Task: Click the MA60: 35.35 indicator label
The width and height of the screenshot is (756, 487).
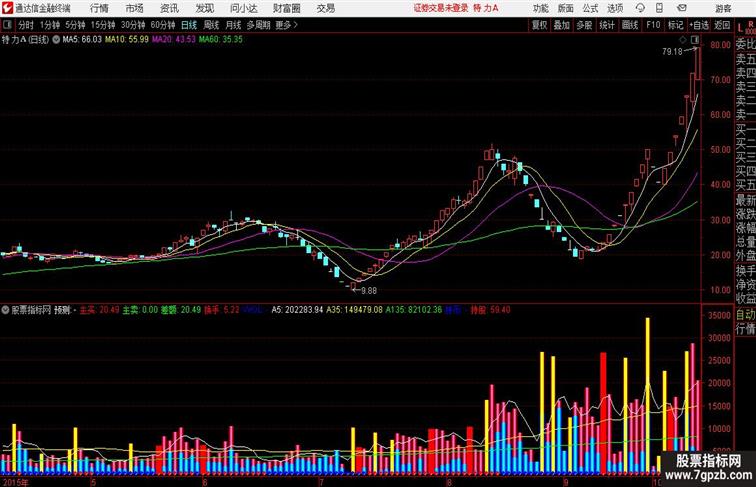Action: (220, 40)
